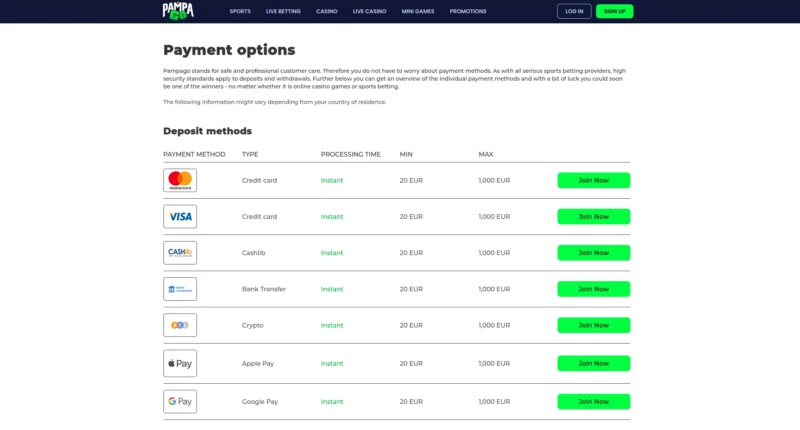This screenshot has height=430, width=800.
Task: Go to Live Betting section
Action: tap(283, 11)
